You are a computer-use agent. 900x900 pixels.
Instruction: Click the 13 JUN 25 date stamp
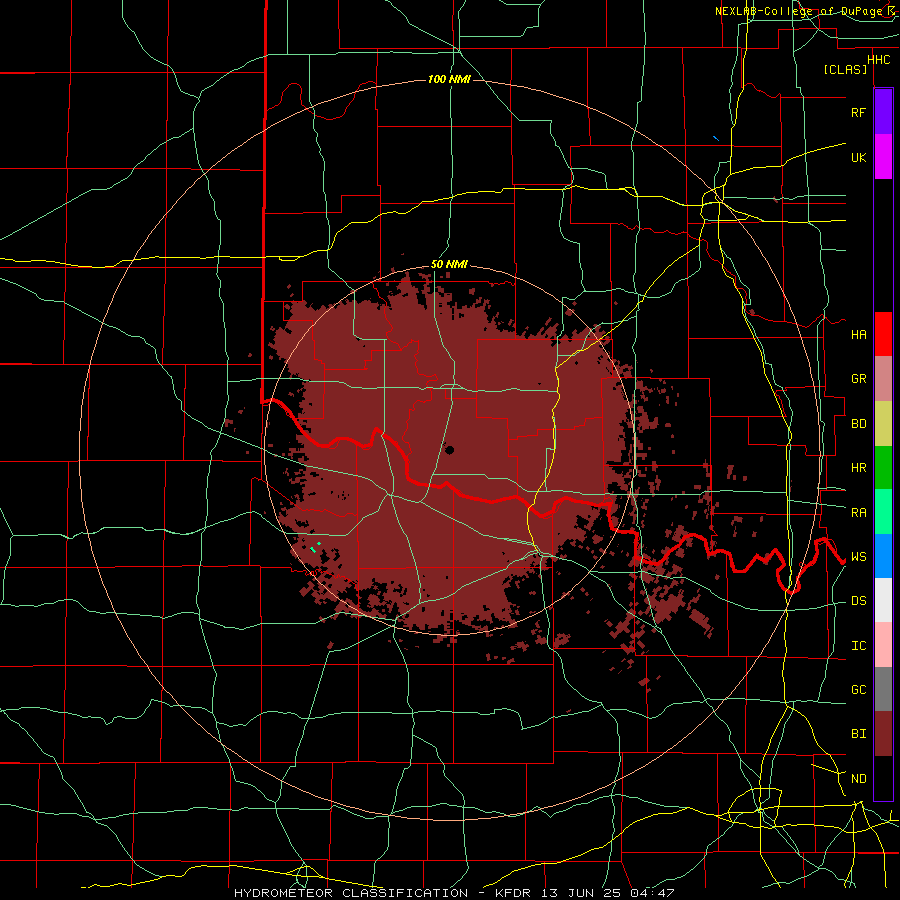point(584,893)
